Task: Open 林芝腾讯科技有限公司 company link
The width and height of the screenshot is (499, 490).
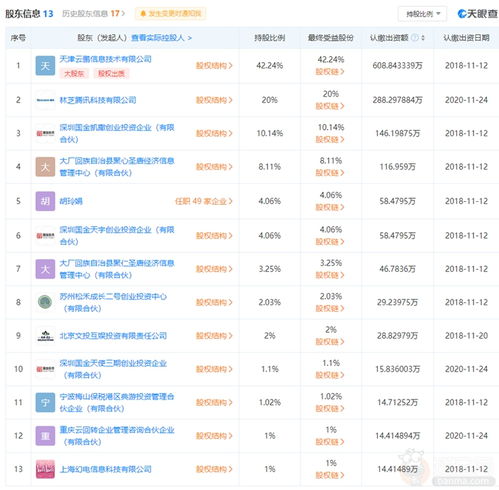Action: point(98,100)
